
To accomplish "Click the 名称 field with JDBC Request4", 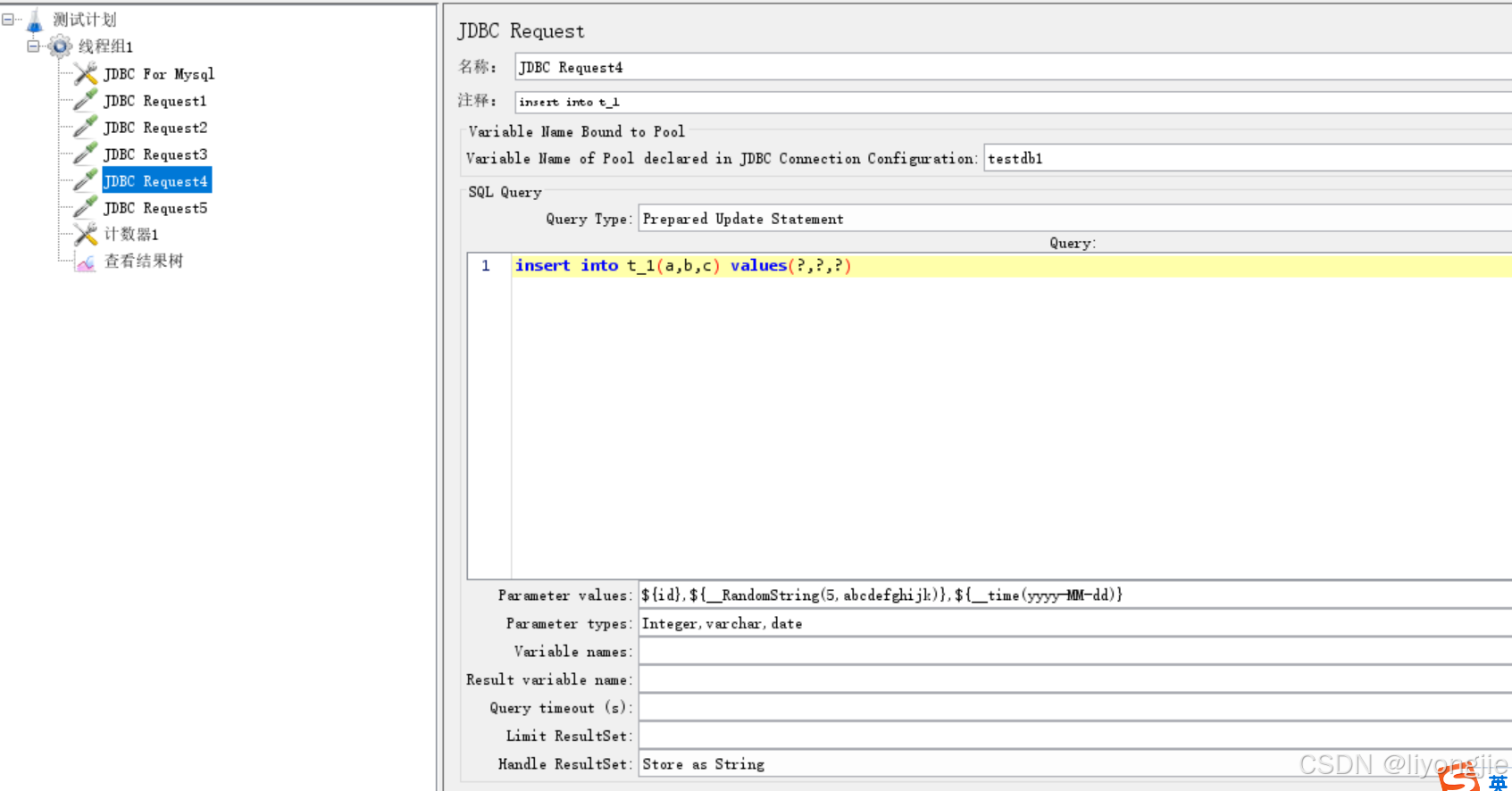I will [x=1013, y=67].
